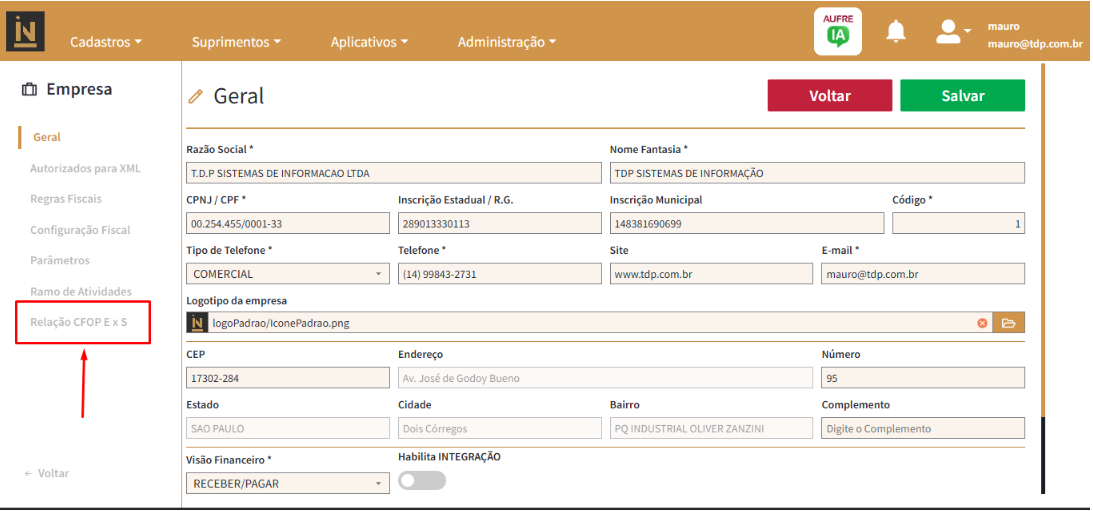This screenshot has width=1093, height=511.
Task: Click the sidebar ← Voltar link
Action: [47, 473]
